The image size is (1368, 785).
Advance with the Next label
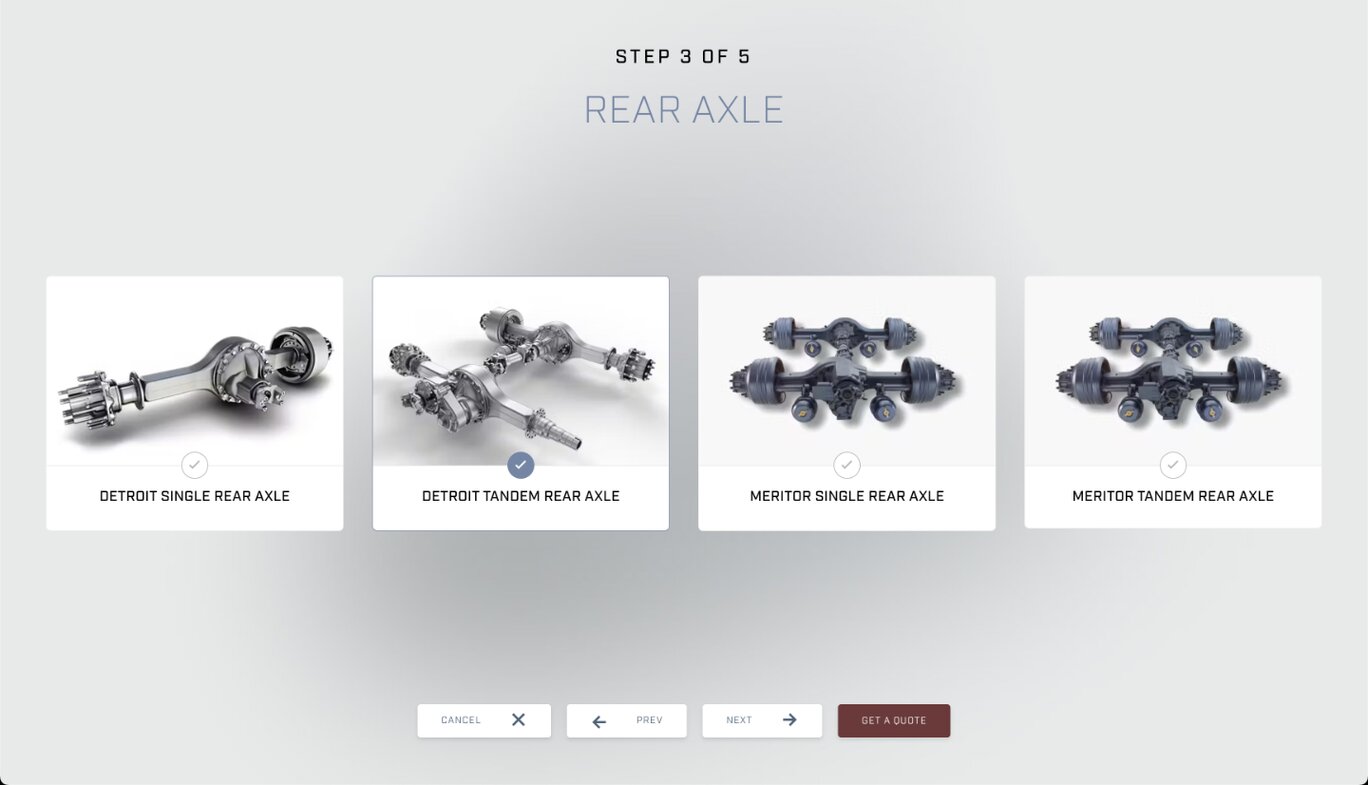click(739, 720)
